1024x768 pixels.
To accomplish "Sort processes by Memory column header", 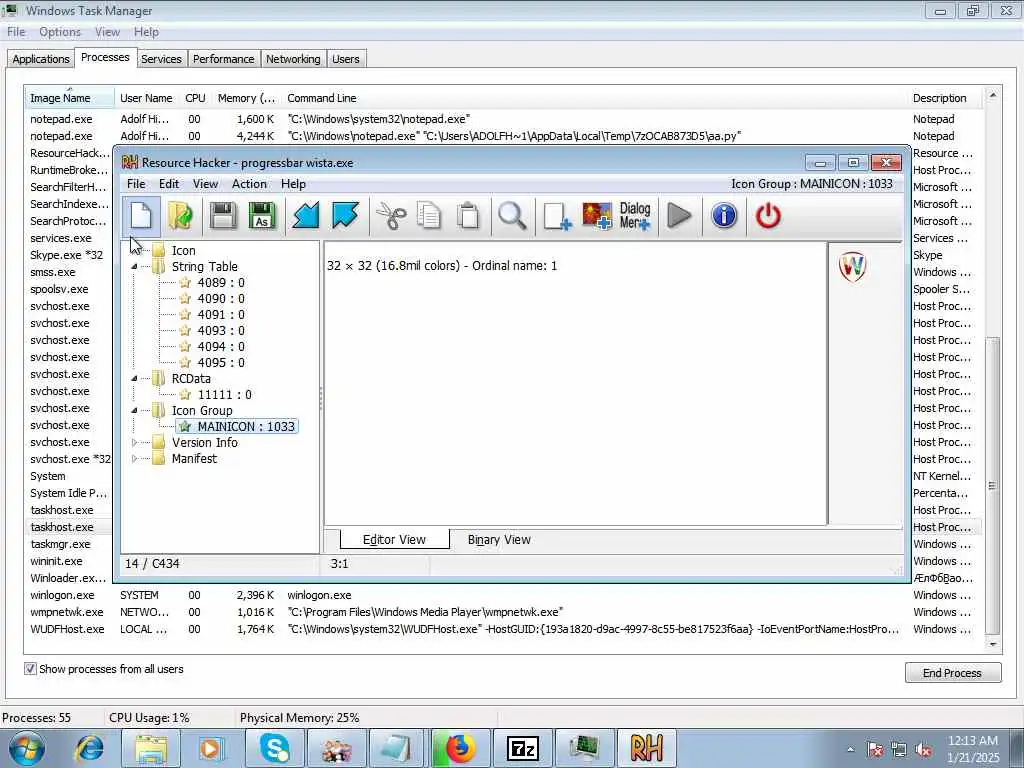I will (246, 98).
